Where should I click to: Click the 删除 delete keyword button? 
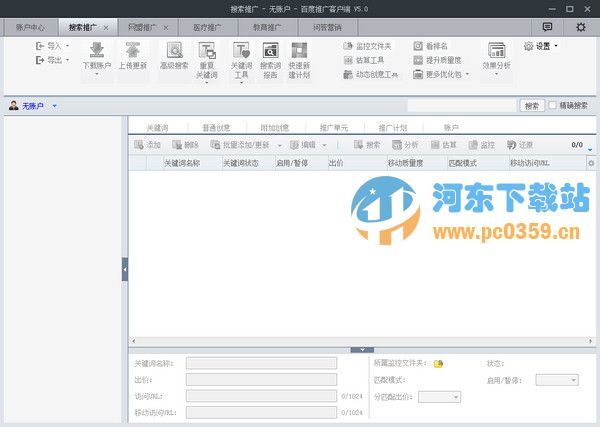(x=185, y=145)
